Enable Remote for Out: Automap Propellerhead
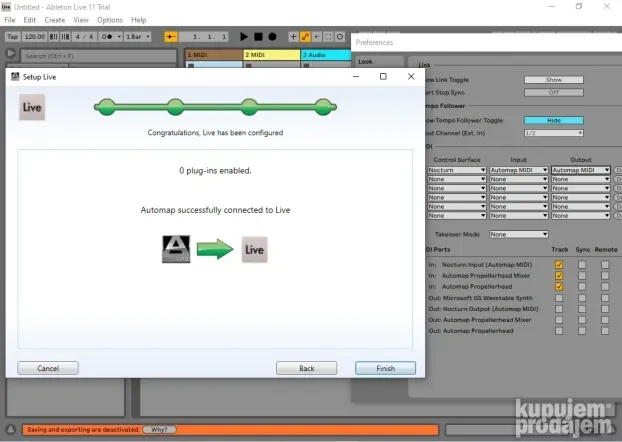The width and height of the screenshot is (622, 442). (605, 331)
